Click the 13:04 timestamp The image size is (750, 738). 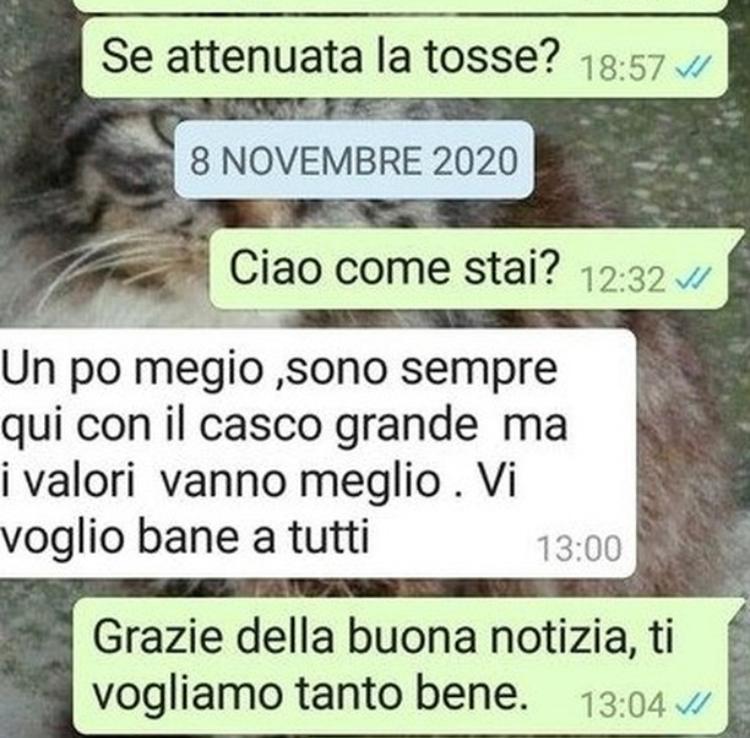pyautogui.click(x=622, y=705)
